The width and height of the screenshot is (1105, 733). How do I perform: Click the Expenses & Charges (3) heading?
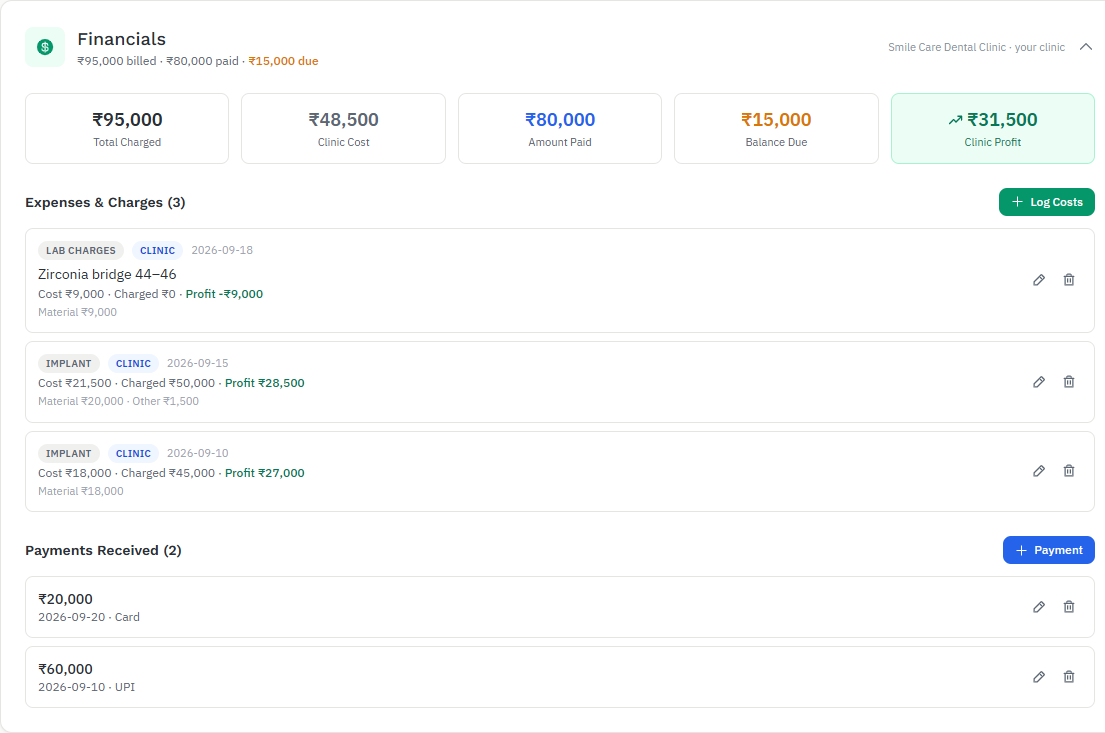click(x=106, y=202)
